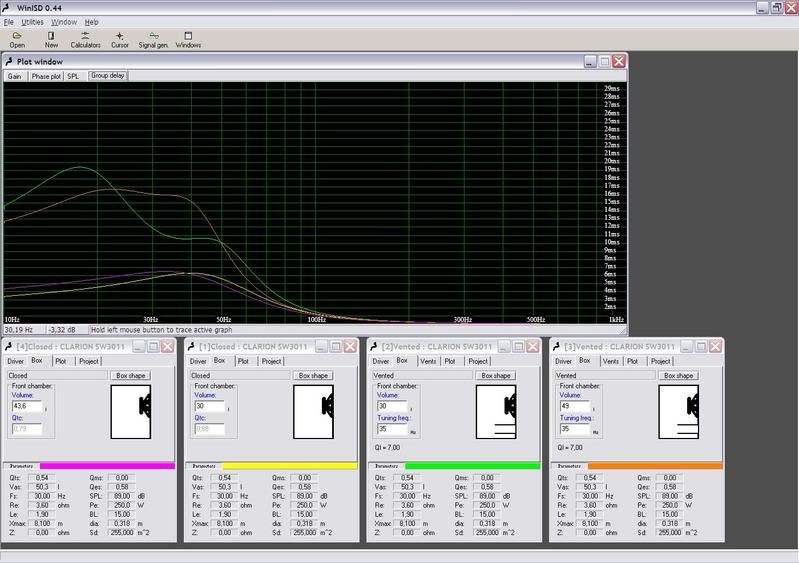
Task: Click Box shape button in [4]Closed window
Action: click(130, 376)
